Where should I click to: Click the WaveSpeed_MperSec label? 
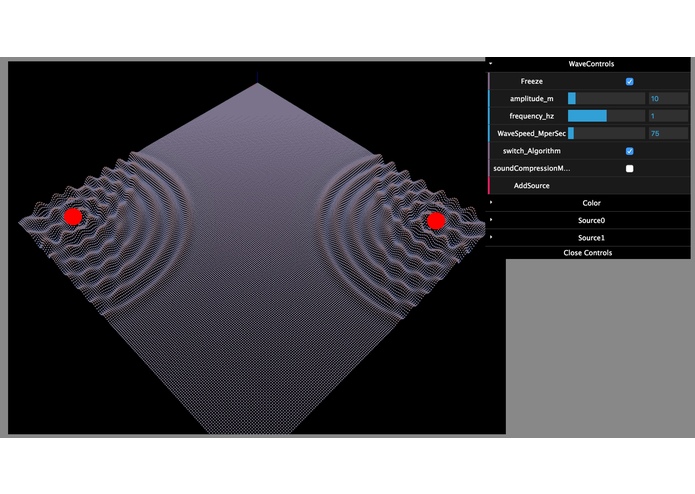click(x=531, y=133)
